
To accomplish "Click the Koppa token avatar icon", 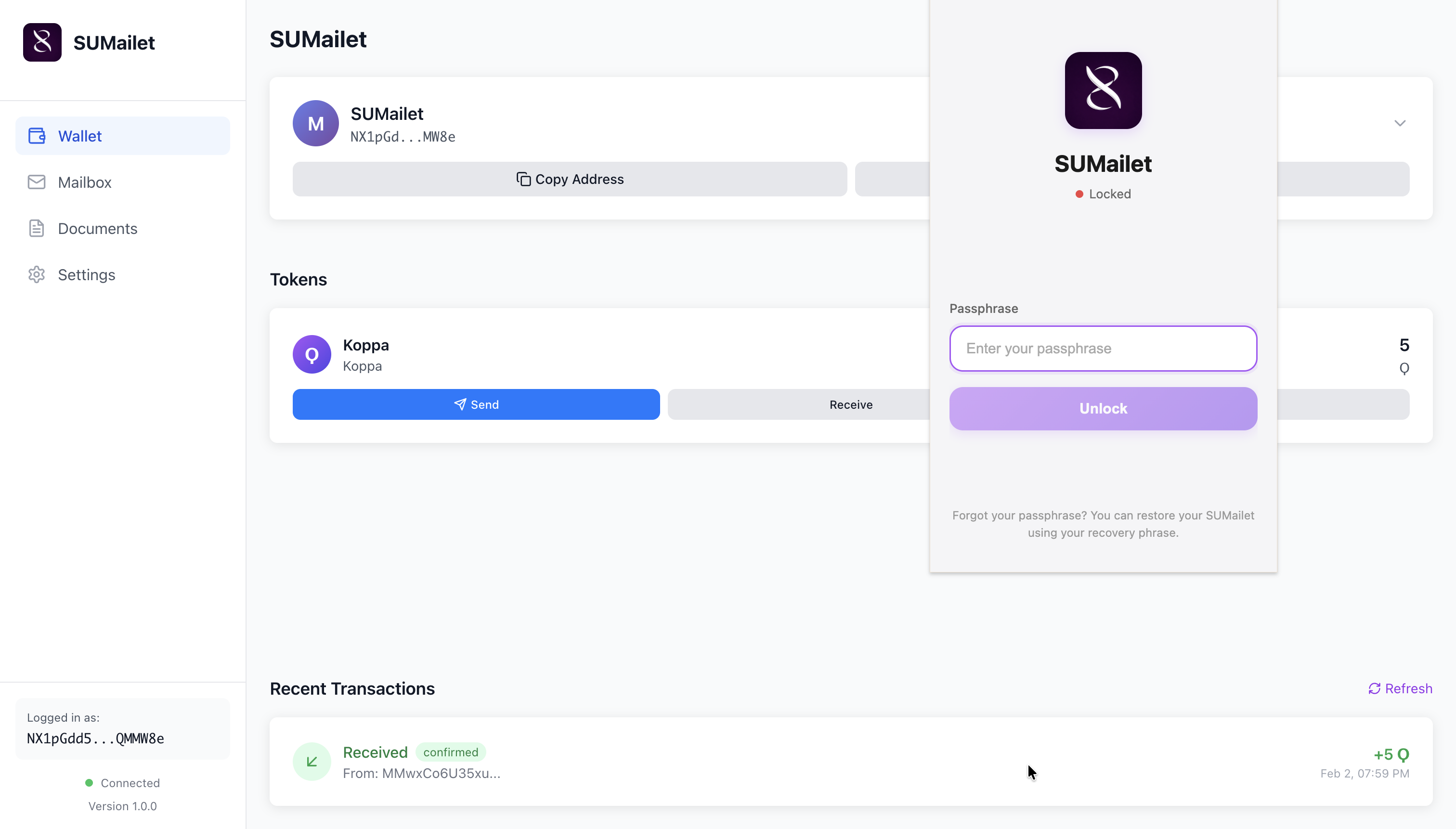I will coord(311,353).
